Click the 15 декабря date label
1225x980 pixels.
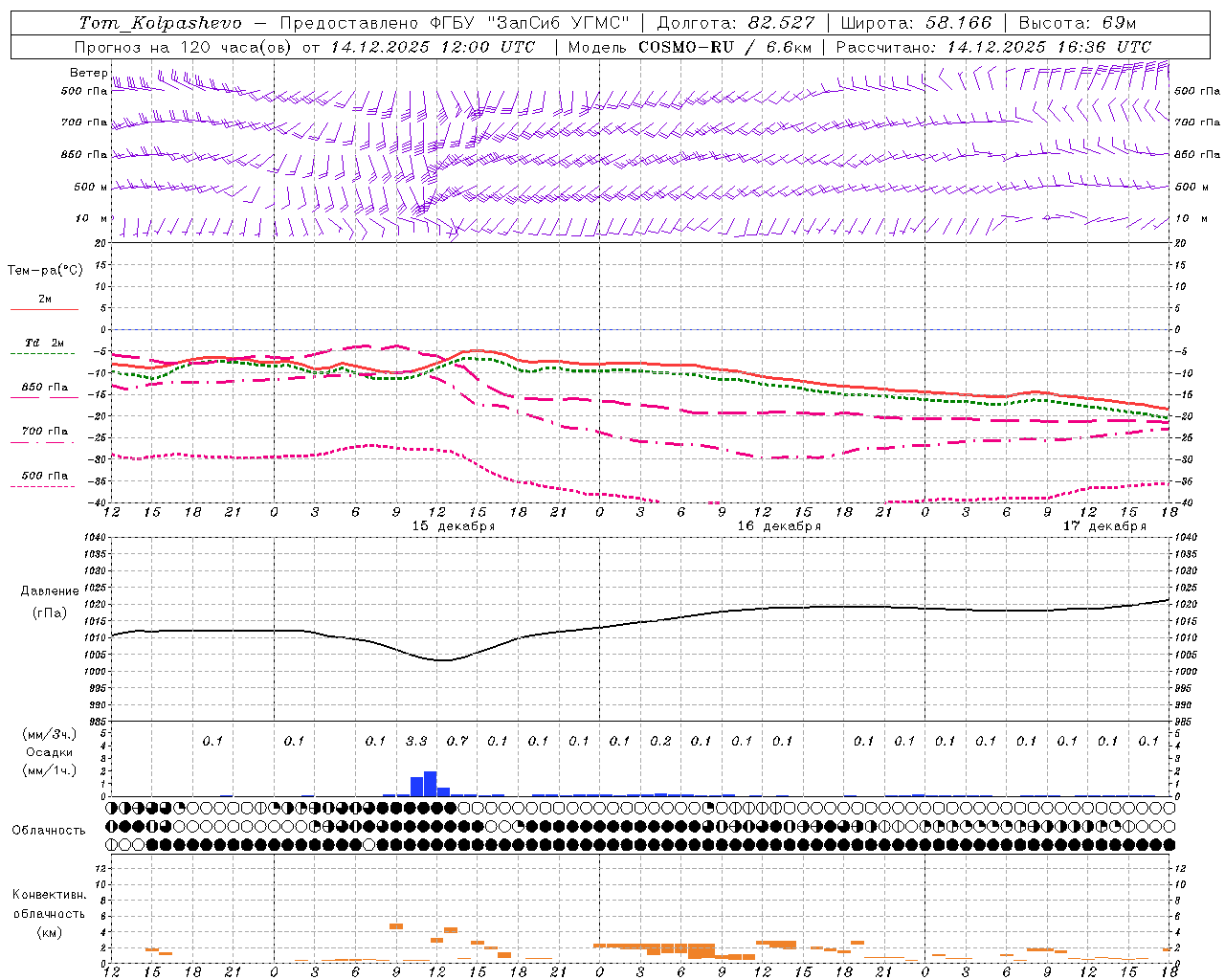[x=454, y=526]
